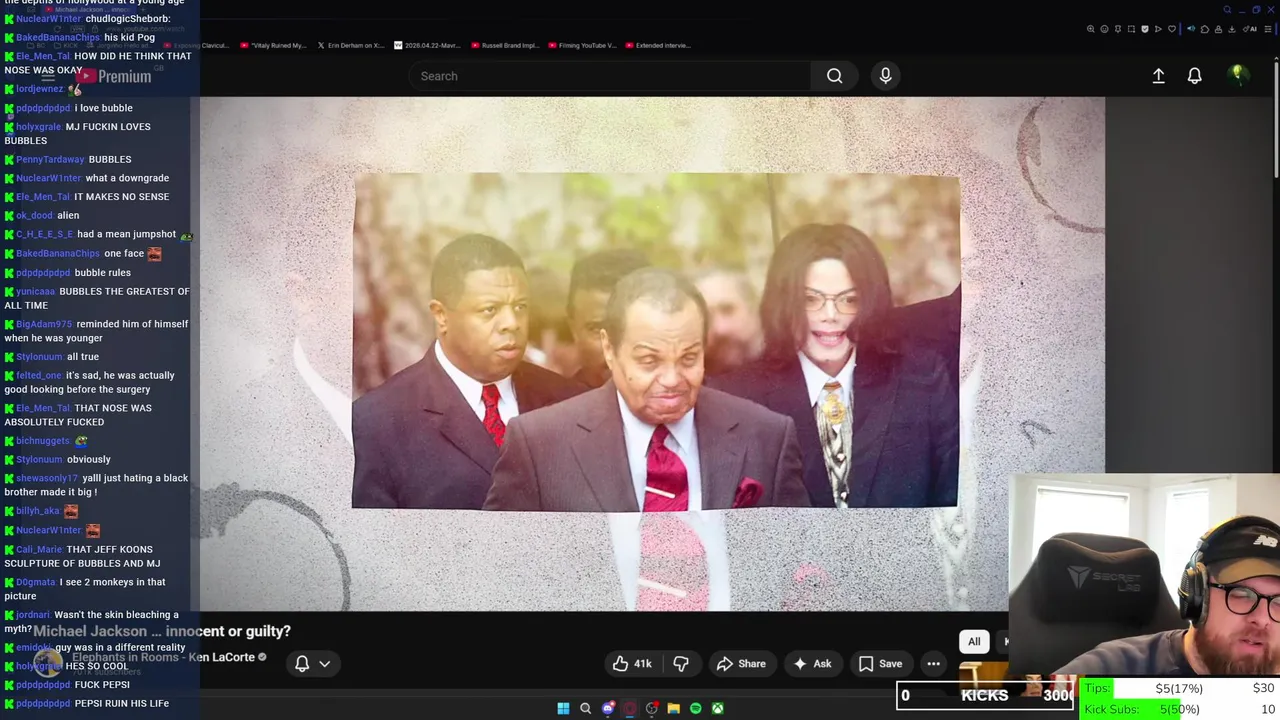This screenshot has width=1280, height=720.
Task: Dislike the video with thumbs-down
Action: pos(681,664)
